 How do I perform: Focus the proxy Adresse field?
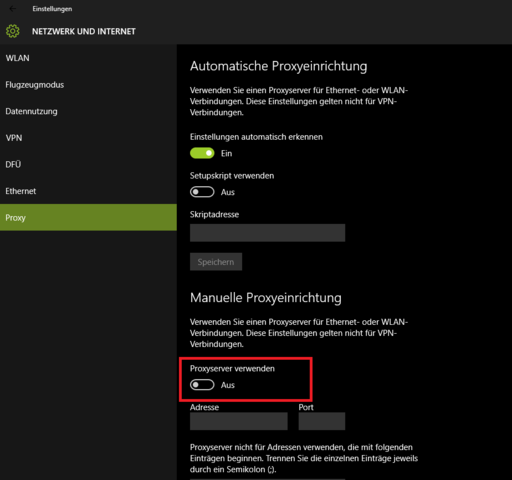[239, 421]
